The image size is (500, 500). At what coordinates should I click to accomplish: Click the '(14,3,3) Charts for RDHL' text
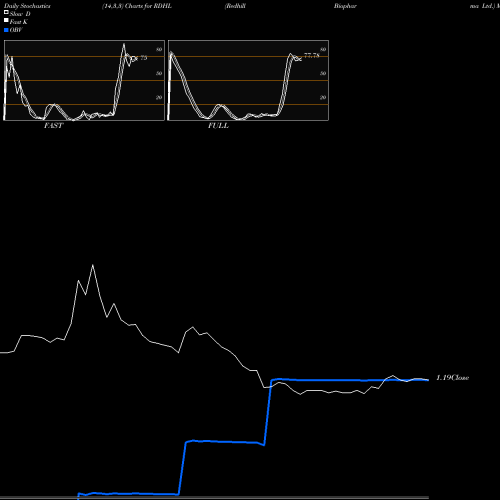pyautogui.click(x=137, y=6)
